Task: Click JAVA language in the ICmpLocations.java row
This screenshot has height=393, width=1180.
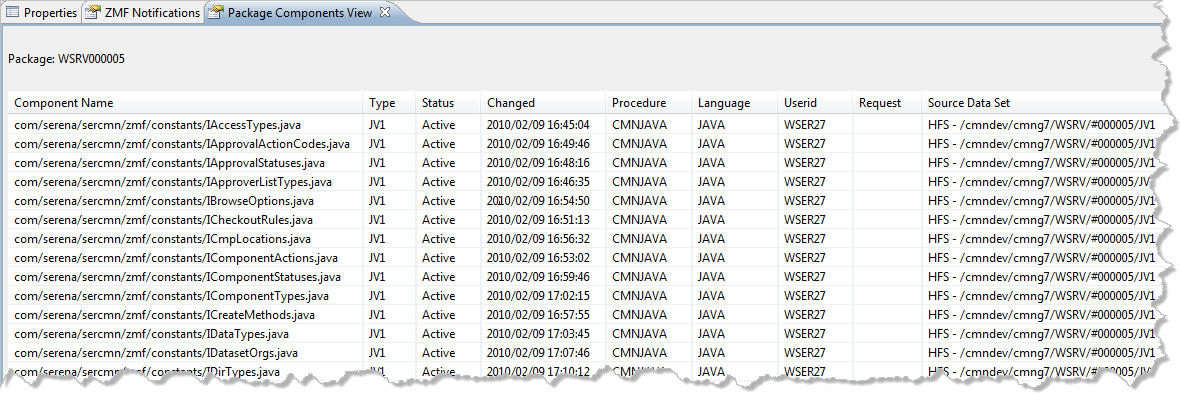Action: (x=711, y=239)
